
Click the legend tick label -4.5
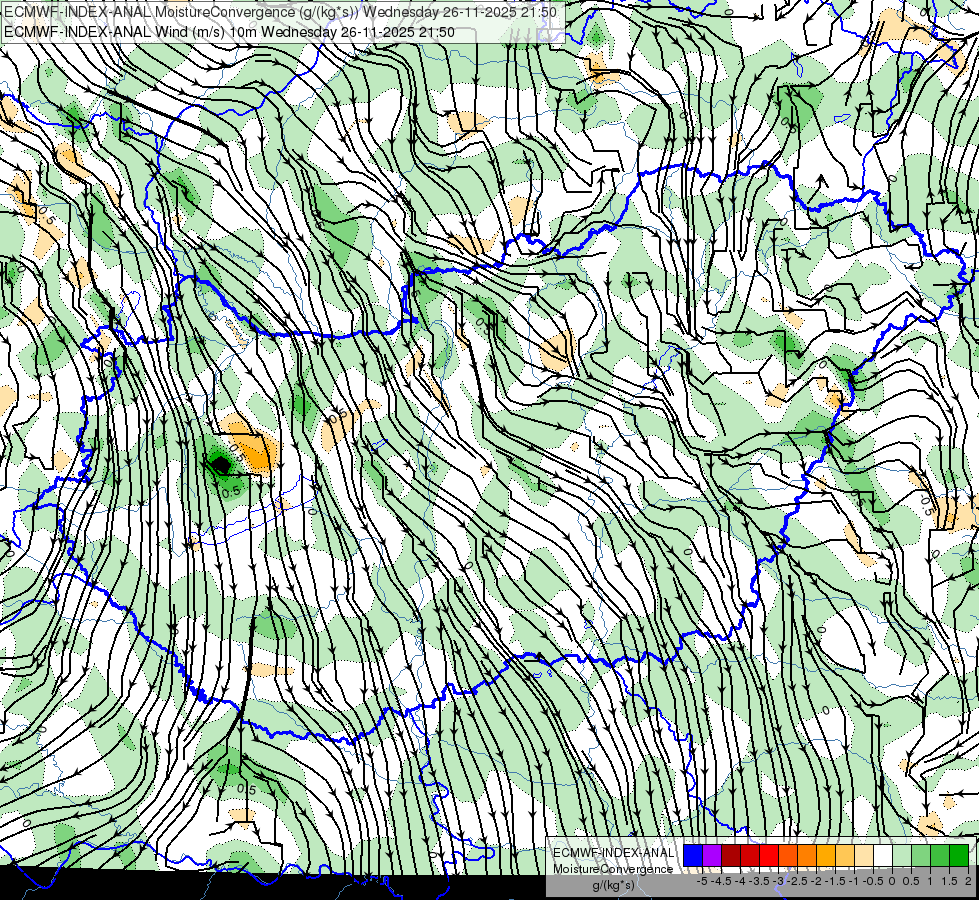click(721, 881)
